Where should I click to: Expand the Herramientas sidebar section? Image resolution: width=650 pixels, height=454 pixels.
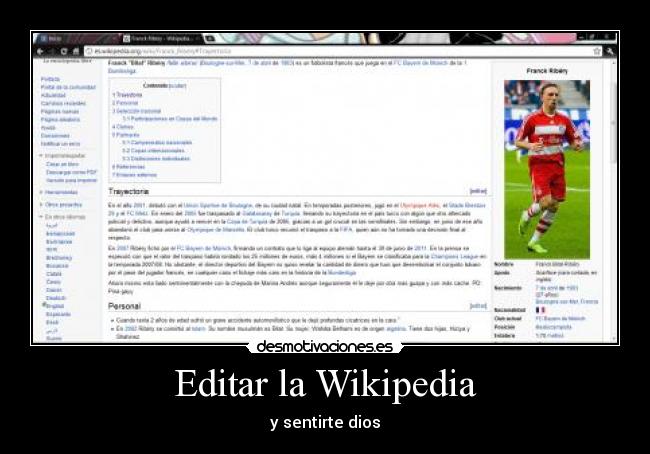click(59, 192)
